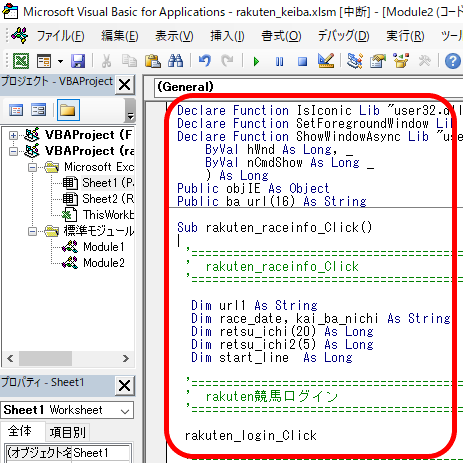Click the rakuten_login_Click code line
Image resolution: width=463 pixels, height=463 pixels.
pyautogui.click(x=251, y=436)
